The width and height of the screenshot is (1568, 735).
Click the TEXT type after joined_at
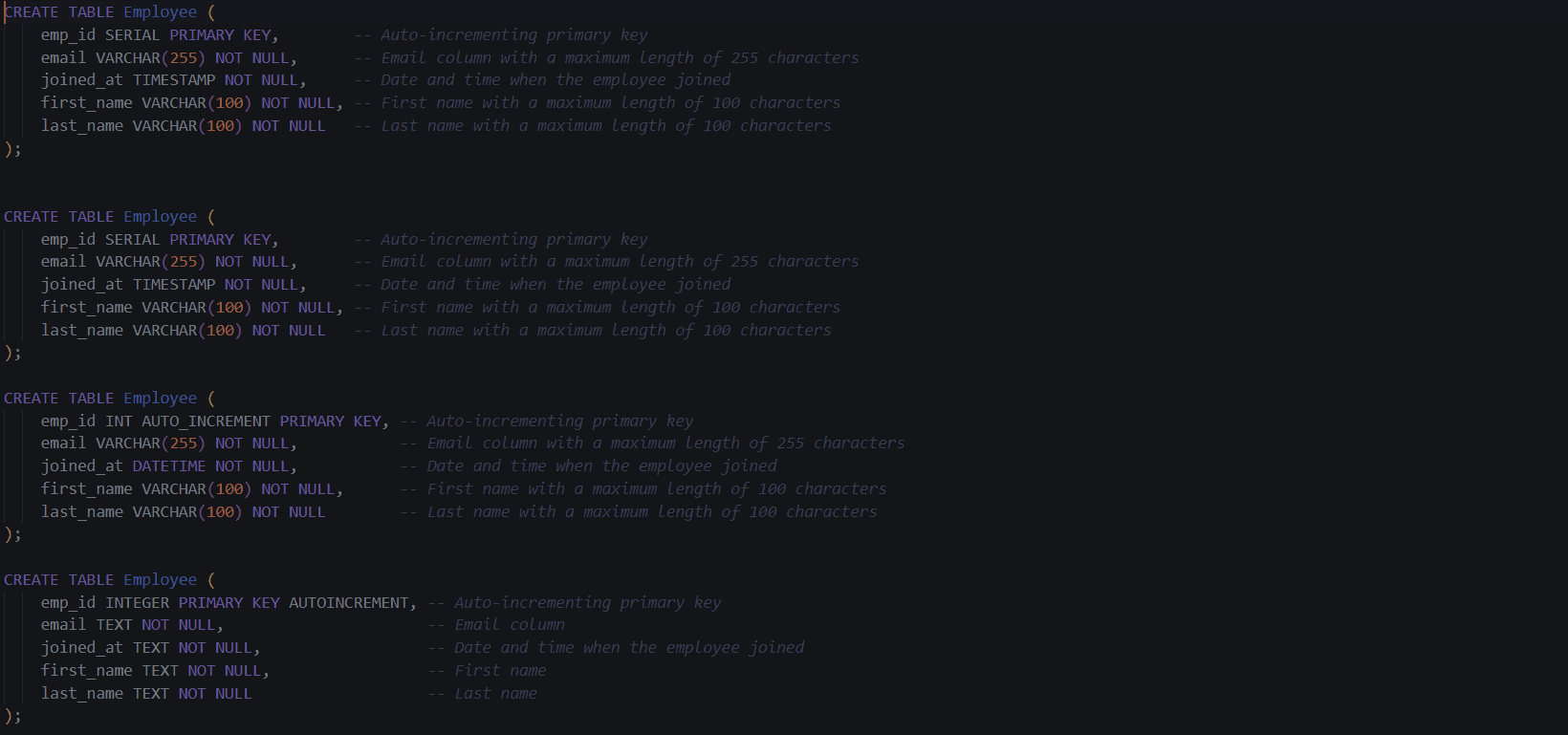click(x=150, y=648)
